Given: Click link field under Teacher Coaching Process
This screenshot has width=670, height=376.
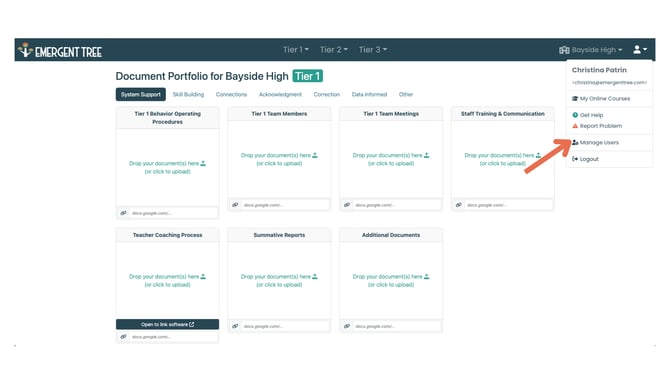Looking at the screenshot, I should tap(173, 337).
